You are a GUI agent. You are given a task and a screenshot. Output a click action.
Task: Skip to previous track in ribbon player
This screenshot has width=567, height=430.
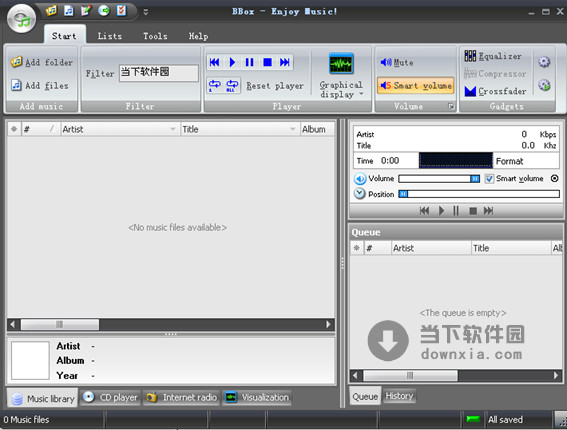pyautogui.click(x=214, y=62)
